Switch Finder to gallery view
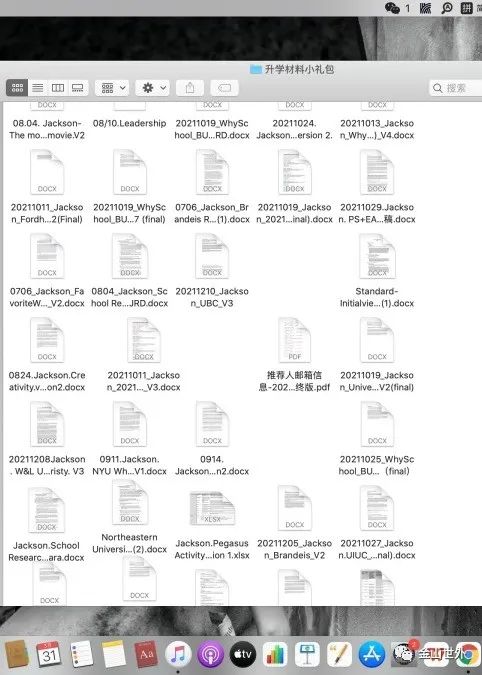Image resolution: width=482 pixels, height=675 pixels. [x=78, y=88]
